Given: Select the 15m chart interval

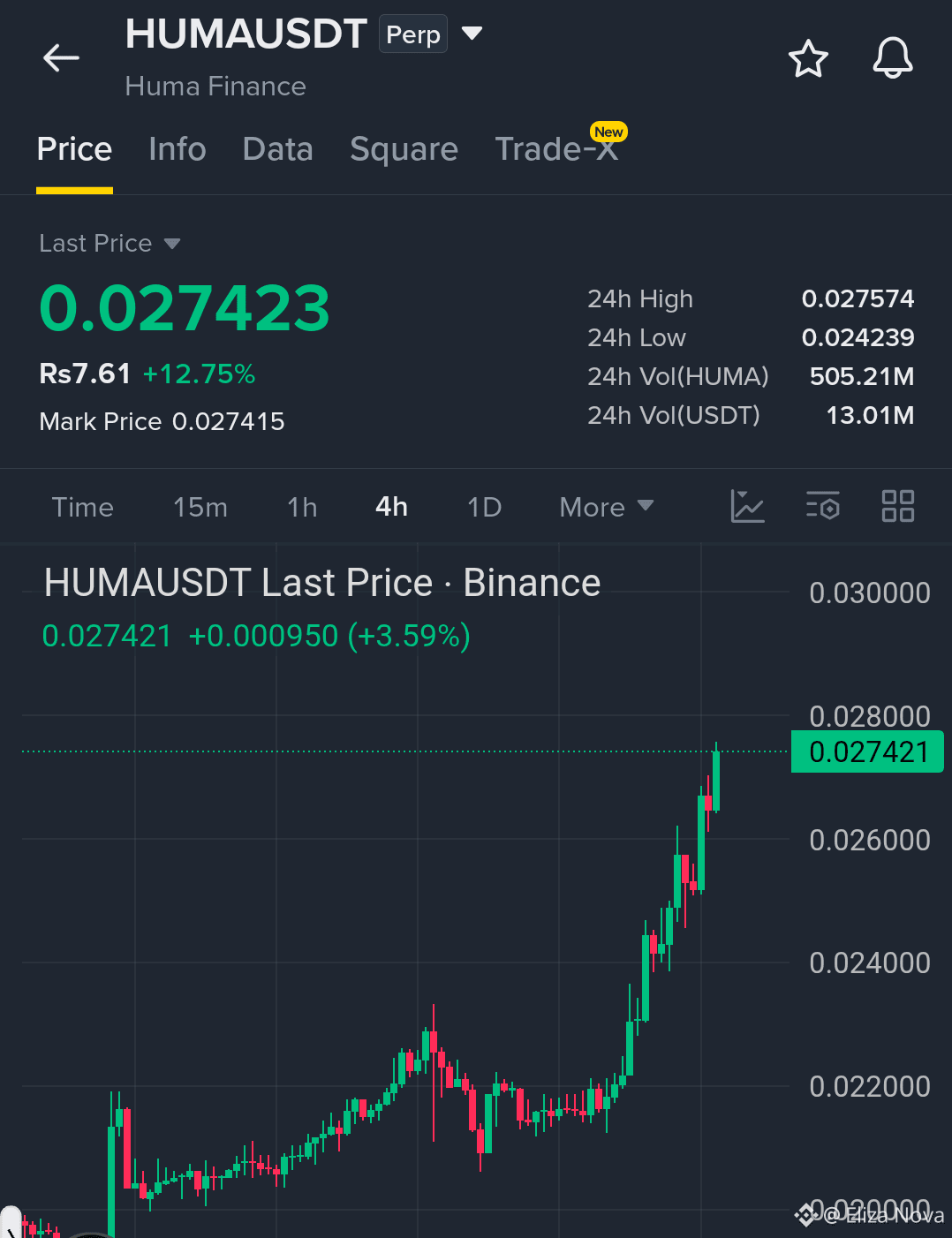Looking at the screenshot, I should click(200, 507).
